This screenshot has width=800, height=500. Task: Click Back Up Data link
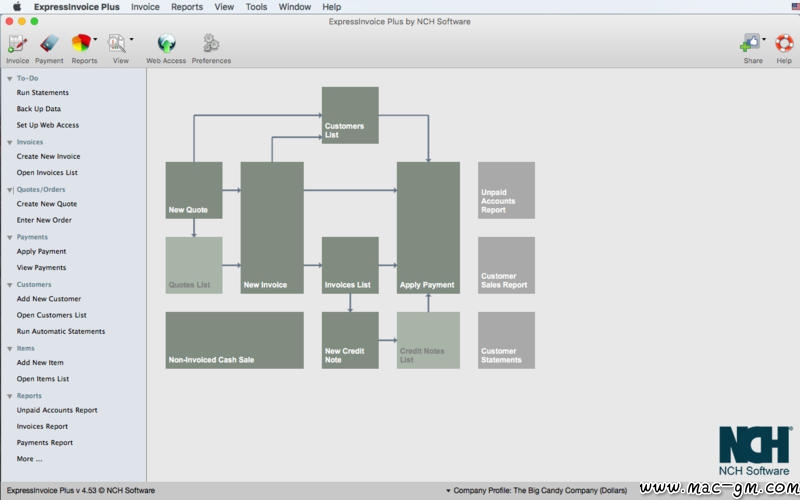[x=39, y=109]
